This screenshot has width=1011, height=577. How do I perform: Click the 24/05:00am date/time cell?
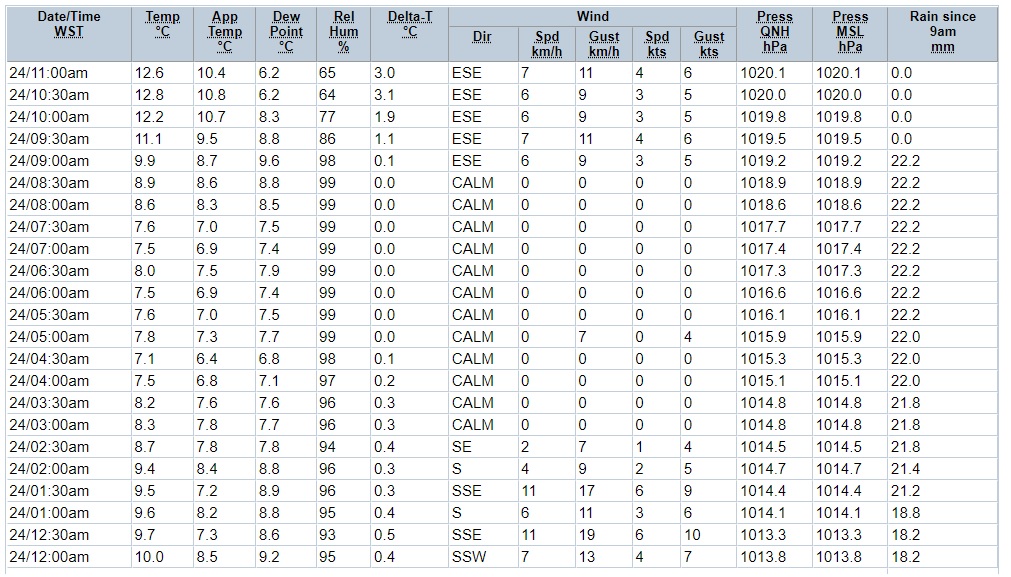[49, 337]
